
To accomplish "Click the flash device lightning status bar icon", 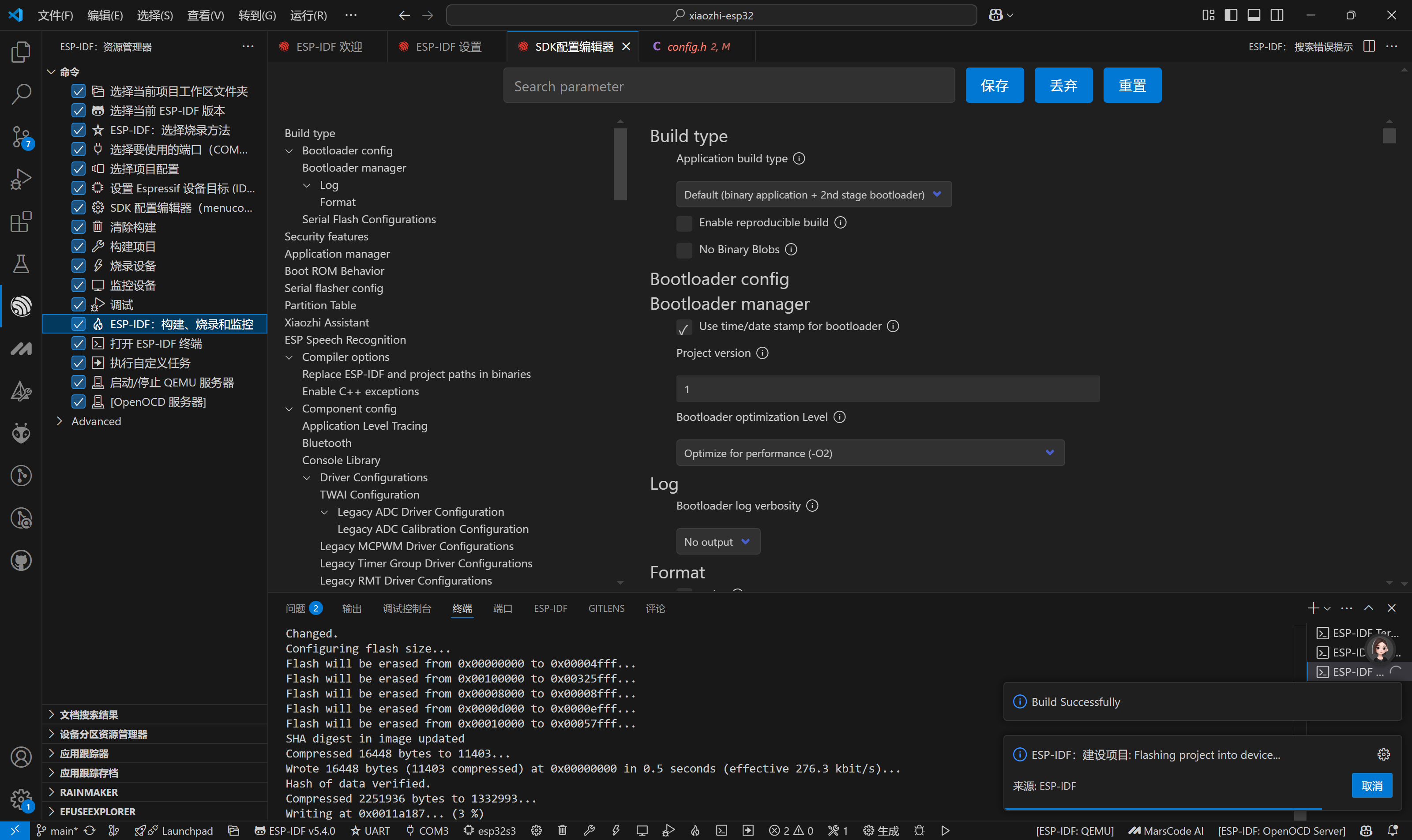I will click(x=616, y=830).
